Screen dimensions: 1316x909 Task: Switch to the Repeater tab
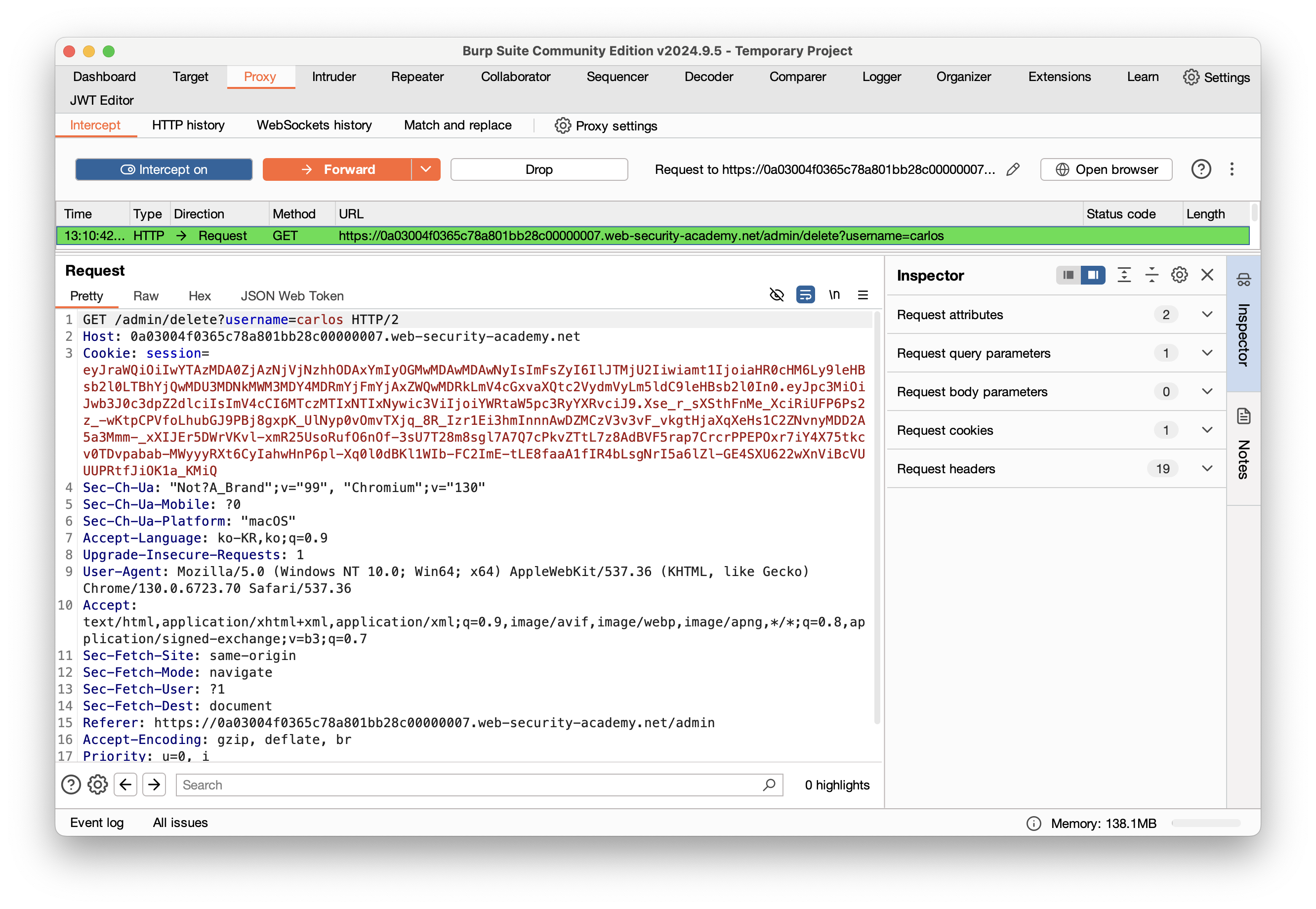click(417, 77)
